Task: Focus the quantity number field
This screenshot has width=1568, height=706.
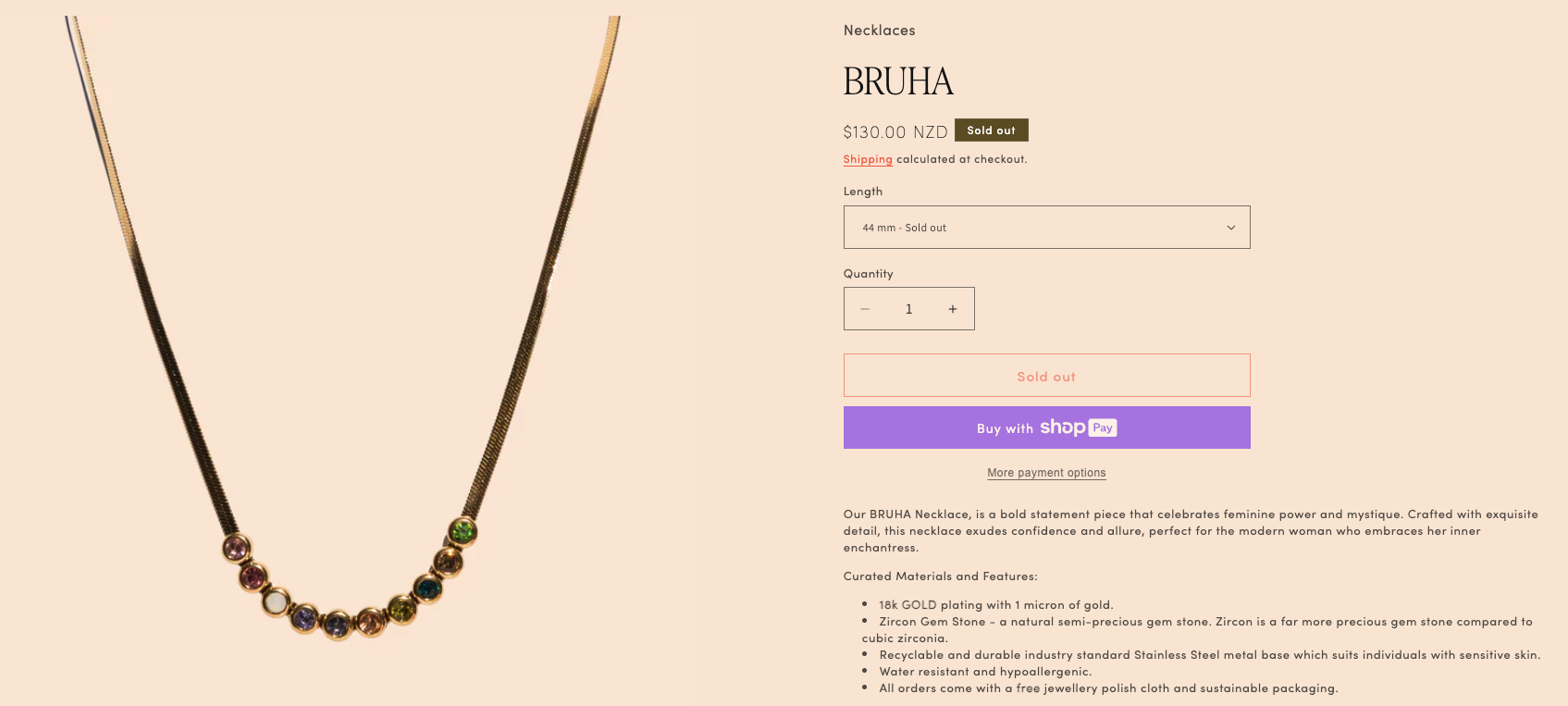Action: pos(909,309)
